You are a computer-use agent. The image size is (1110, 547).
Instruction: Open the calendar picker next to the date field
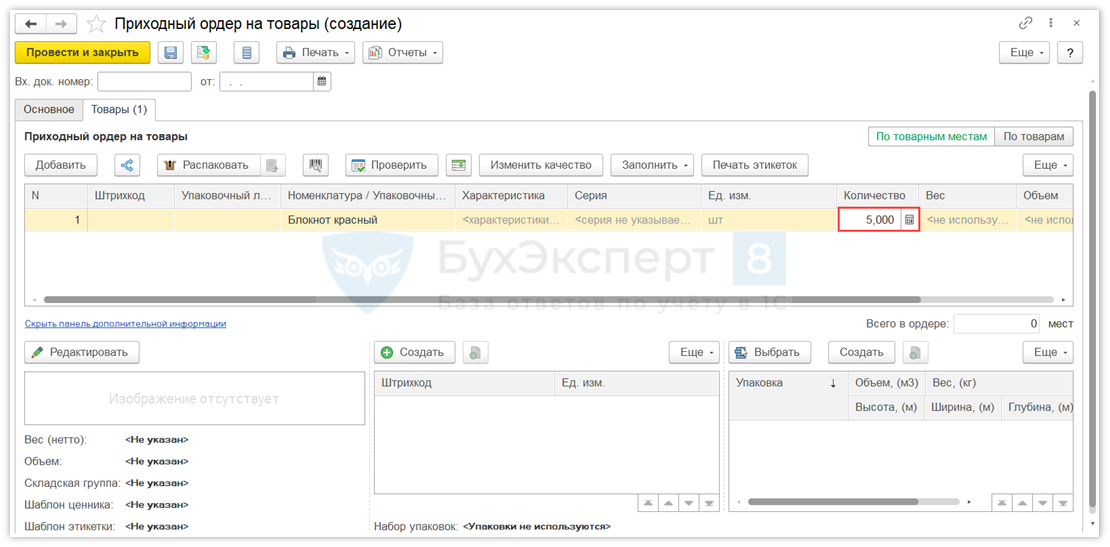321,81
